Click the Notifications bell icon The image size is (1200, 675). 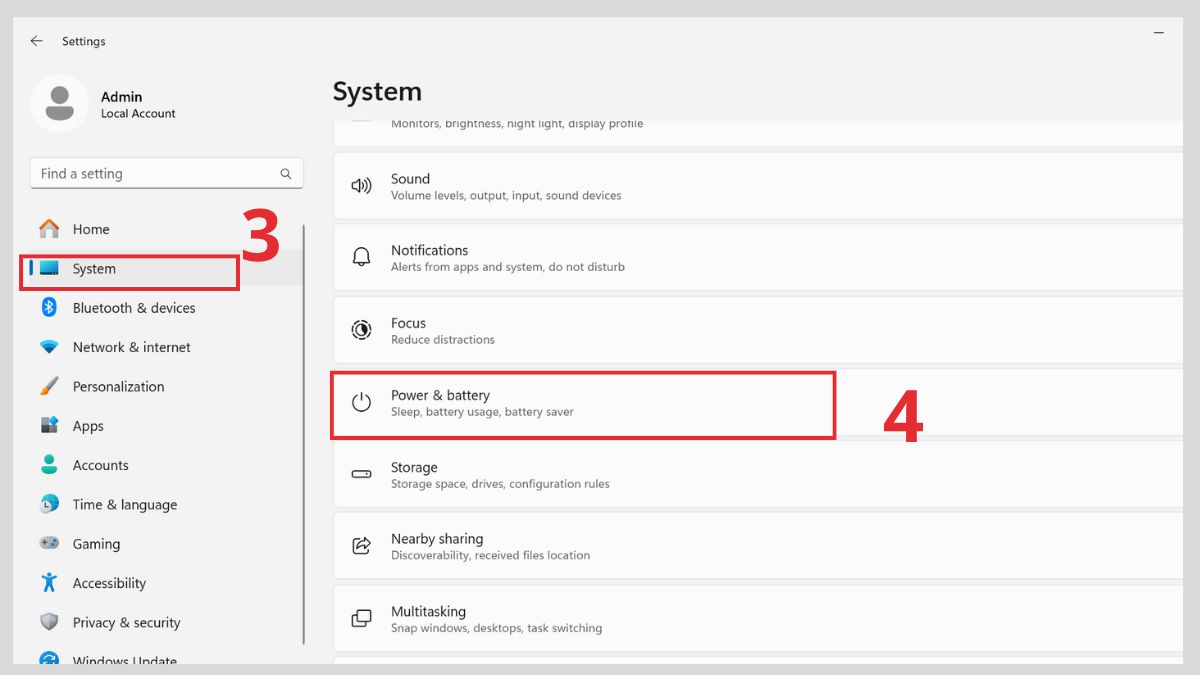click(361, 257)
